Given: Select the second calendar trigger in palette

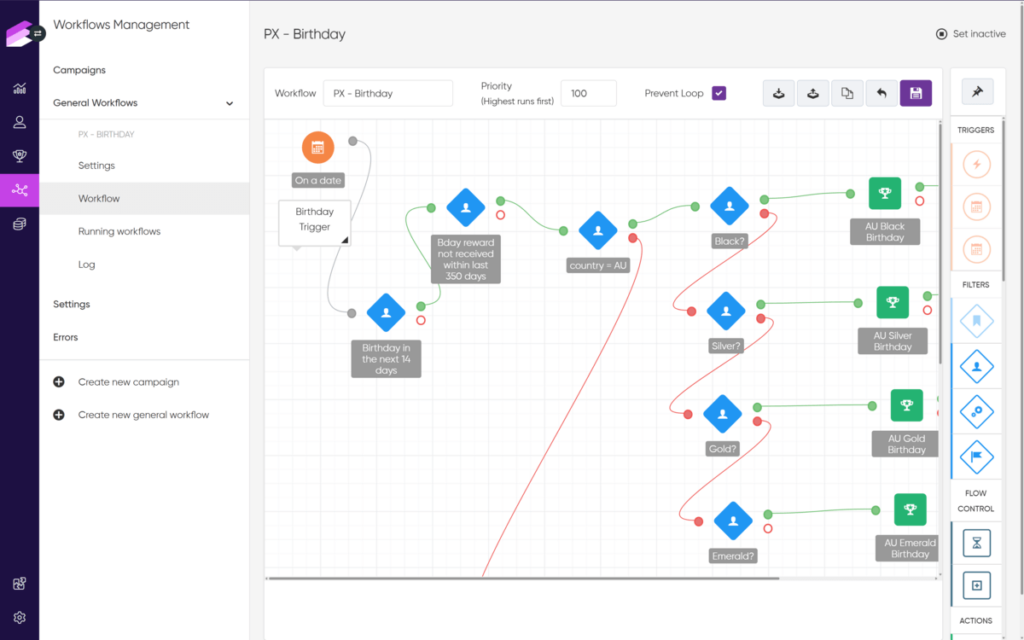Looking at the screenshot, I should (x=977, y=249).
